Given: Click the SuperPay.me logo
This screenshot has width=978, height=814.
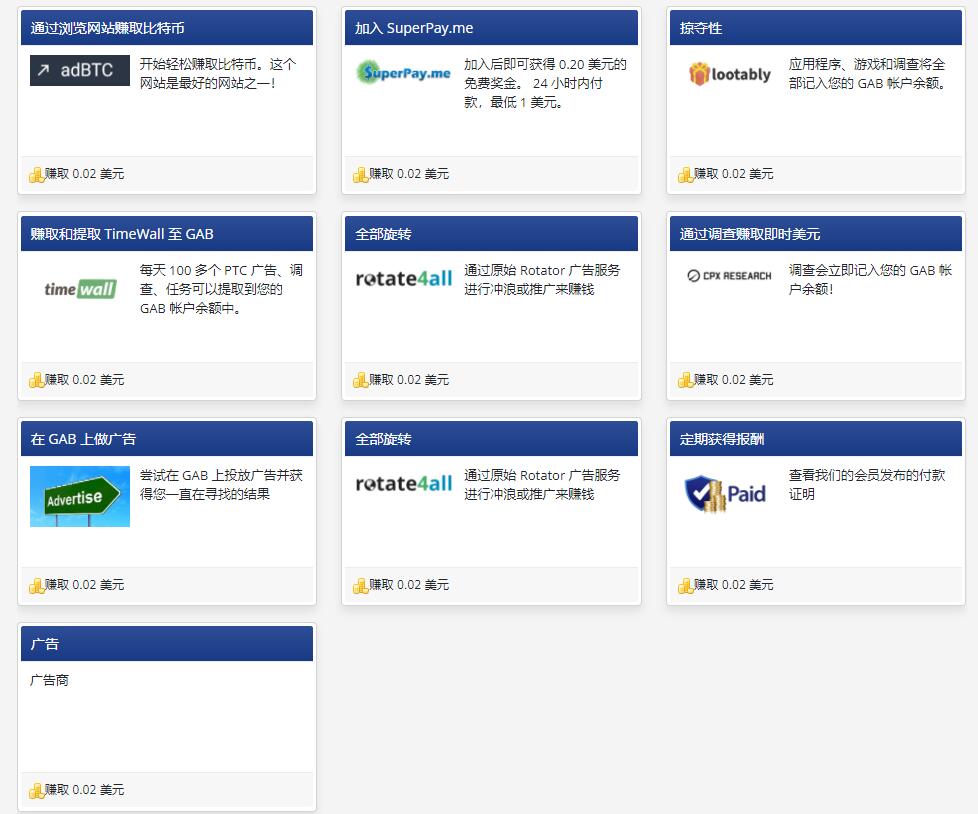Looking at the screenshot, I should [x=404, y=72].
